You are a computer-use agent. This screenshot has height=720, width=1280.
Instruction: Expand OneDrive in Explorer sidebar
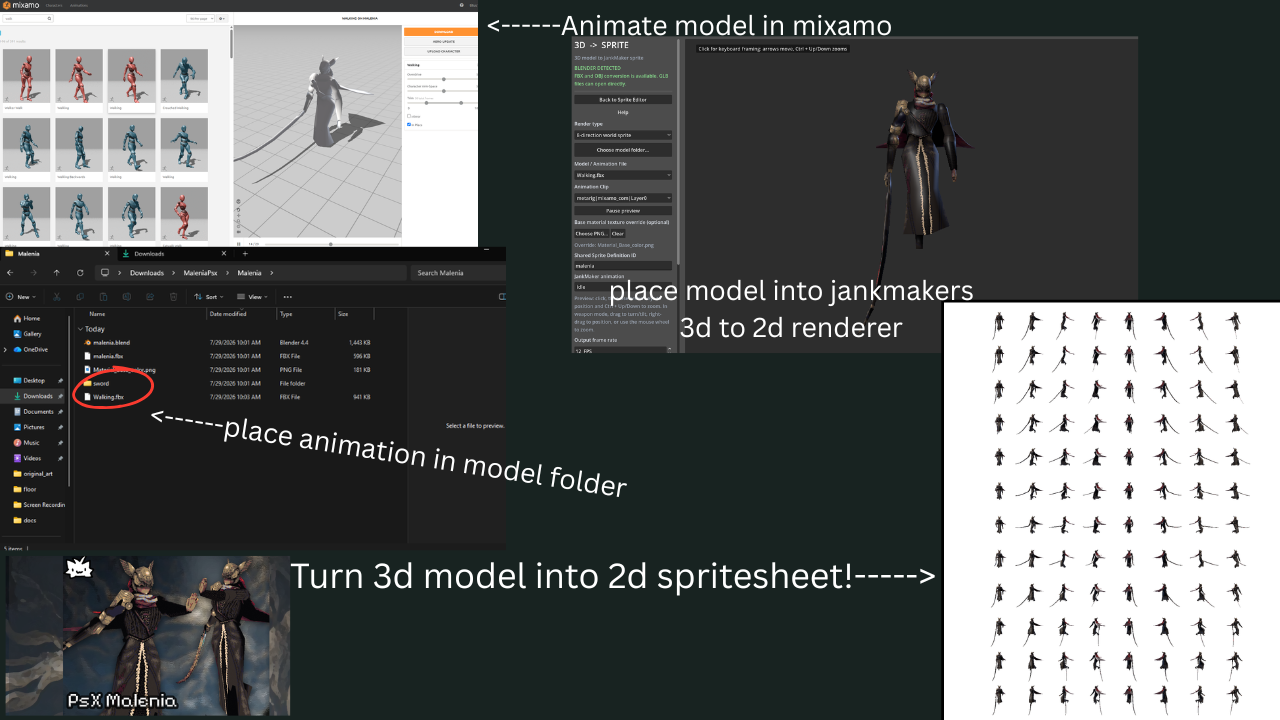6,349
